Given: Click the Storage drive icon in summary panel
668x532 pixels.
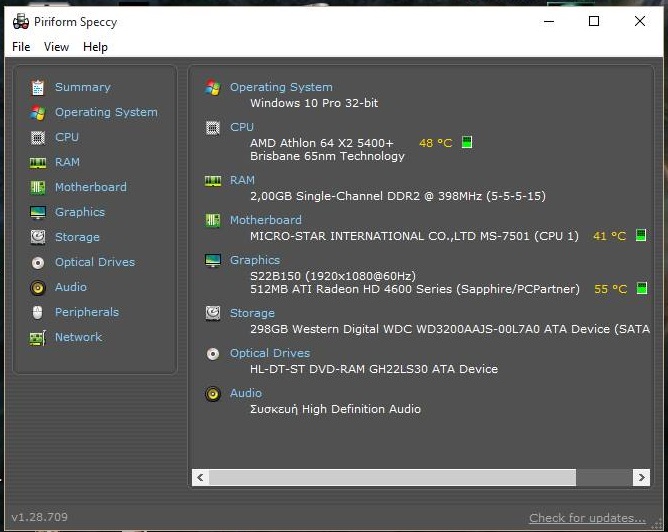Looking at the screenshot, I should coord(213,313).
